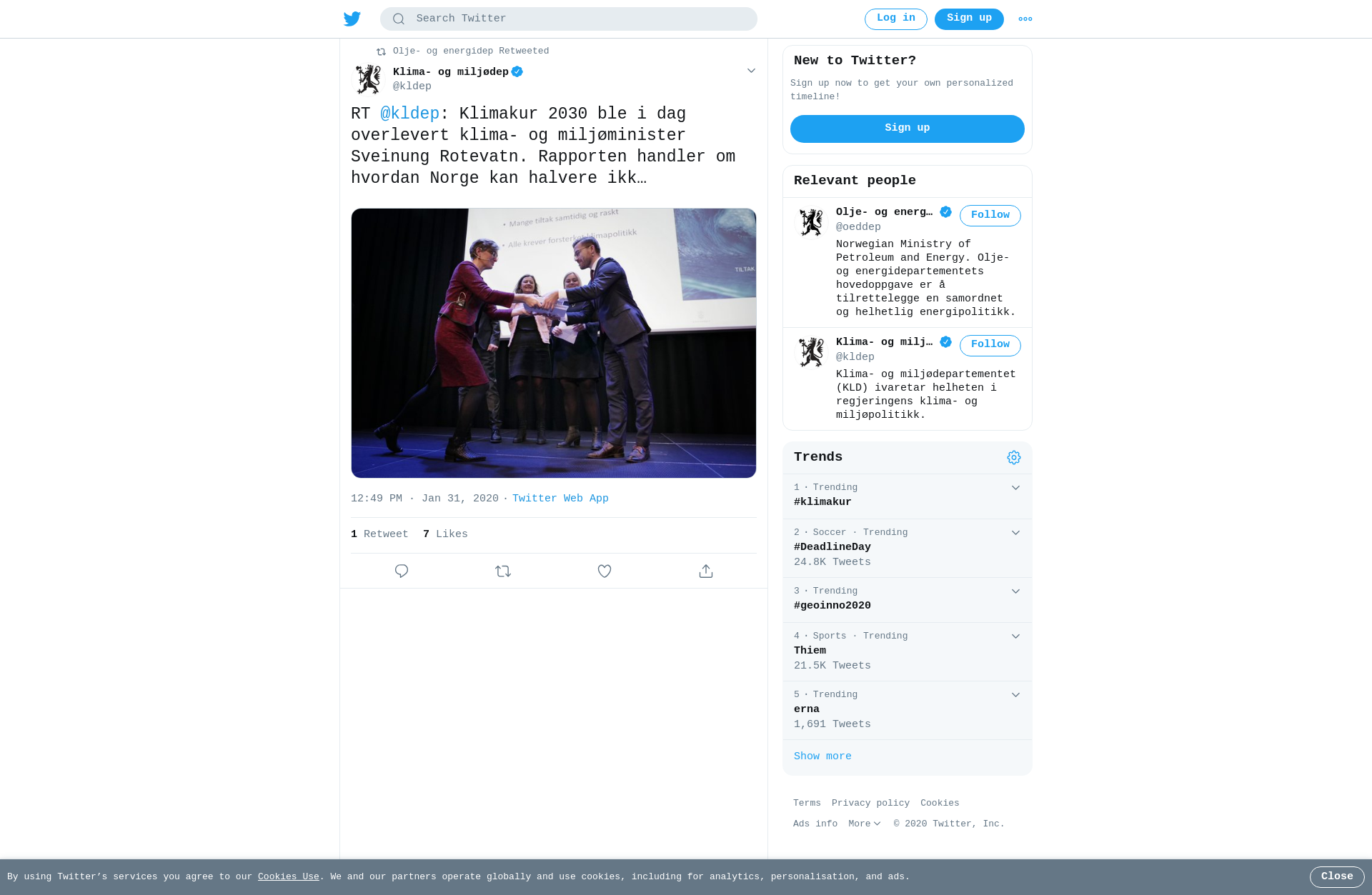
Task: Select the Thiem trending item
Action: (x=908, y=652)
